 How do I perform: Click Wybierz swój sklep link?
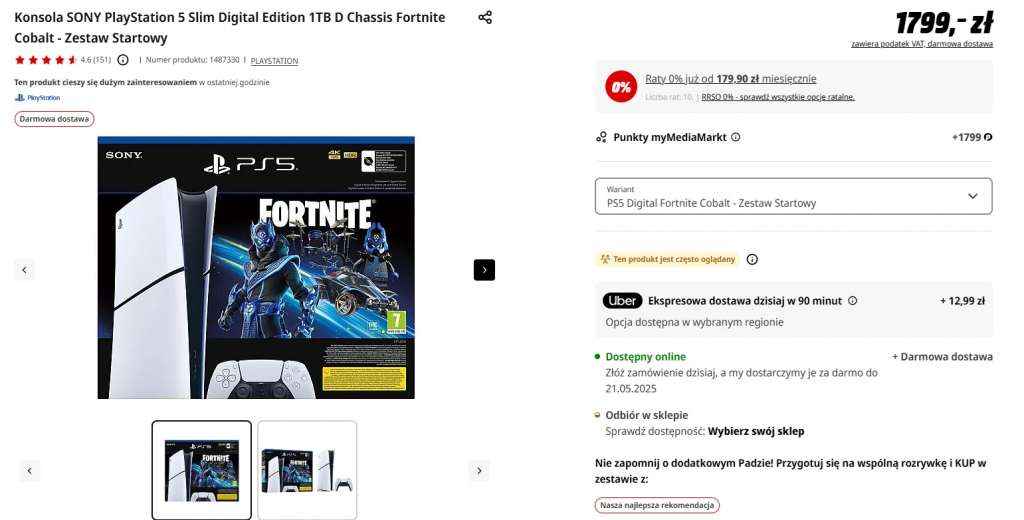pos(756,431)
